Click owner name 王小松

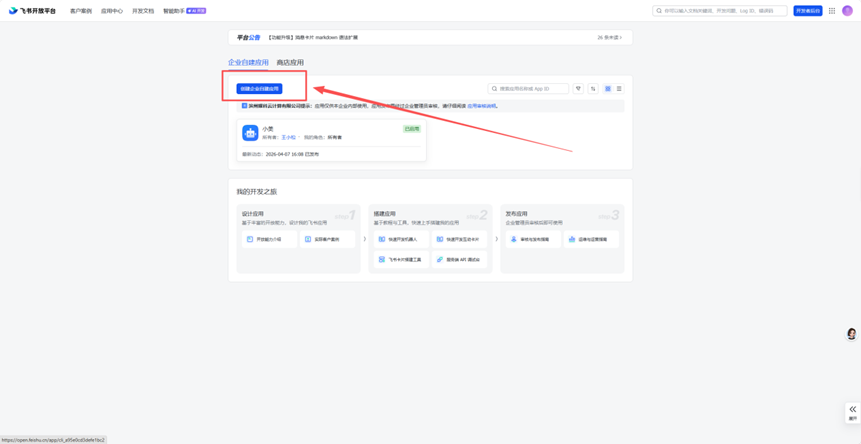(287, 137)
